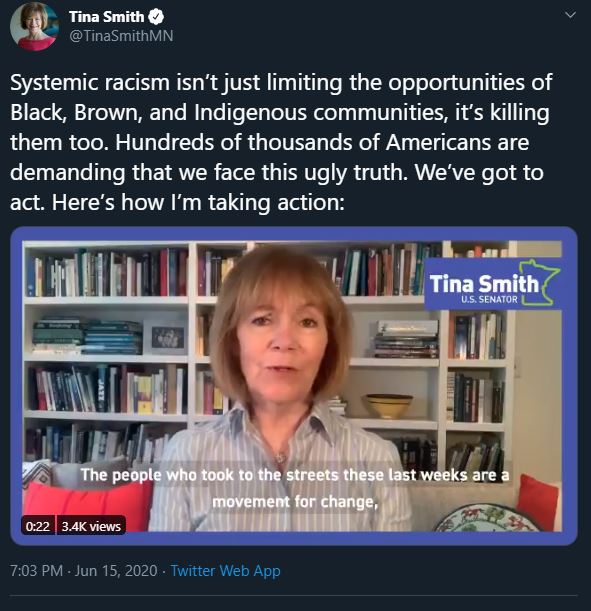This screenshot has width=591, height=611.
Task: Visit the @TinaSmithMN handle link
Action: pyautogui.click(x=121, y=36)
